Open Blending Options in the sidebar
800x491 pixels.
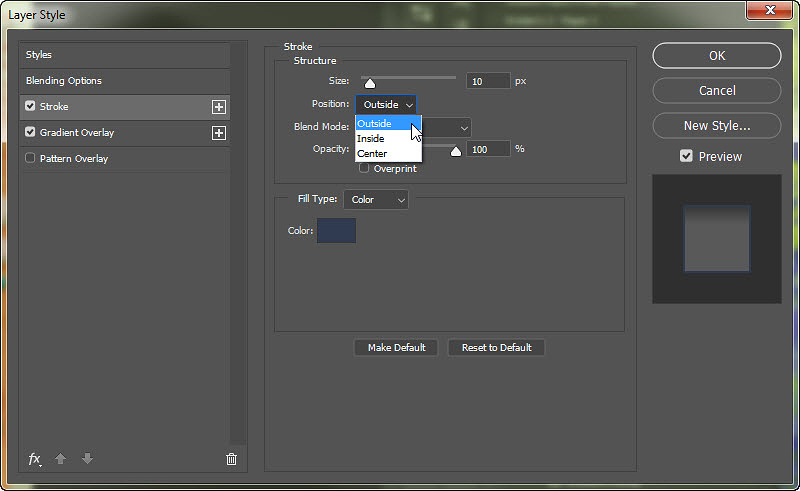(125, 81)
